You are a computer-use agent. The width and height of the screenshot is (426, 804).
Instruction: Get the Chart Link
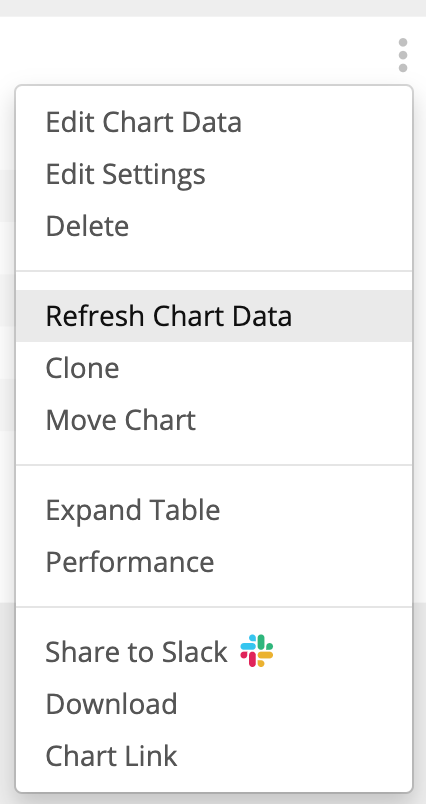(x=111, y=756)
